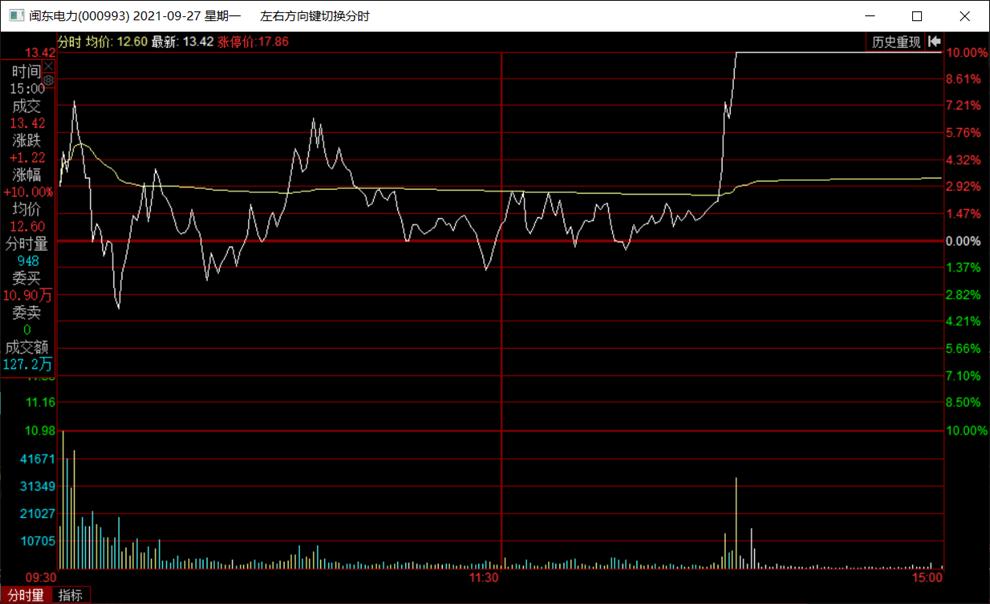Click the 41671 volume axis label
This screenshot has height=604, width=990.
point(37,459)
